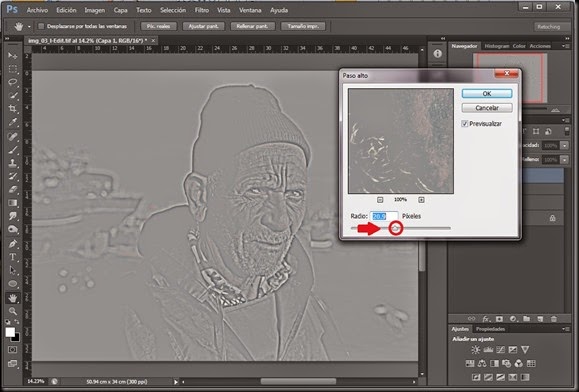Screen dimensions: 579x392
Task: Select the Clone Stamp tool
Action: point(13,163)
